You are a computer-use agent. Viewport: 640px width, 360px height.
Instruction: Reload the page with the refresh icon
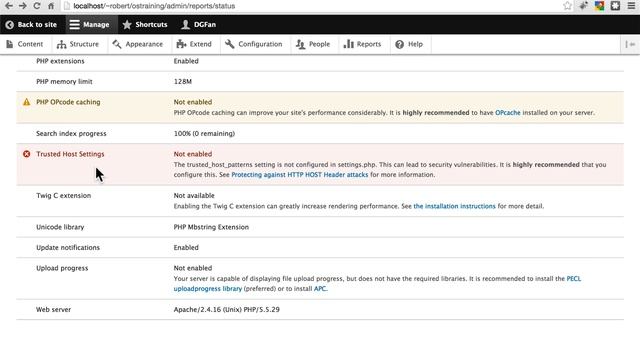[x=37, y=6]
